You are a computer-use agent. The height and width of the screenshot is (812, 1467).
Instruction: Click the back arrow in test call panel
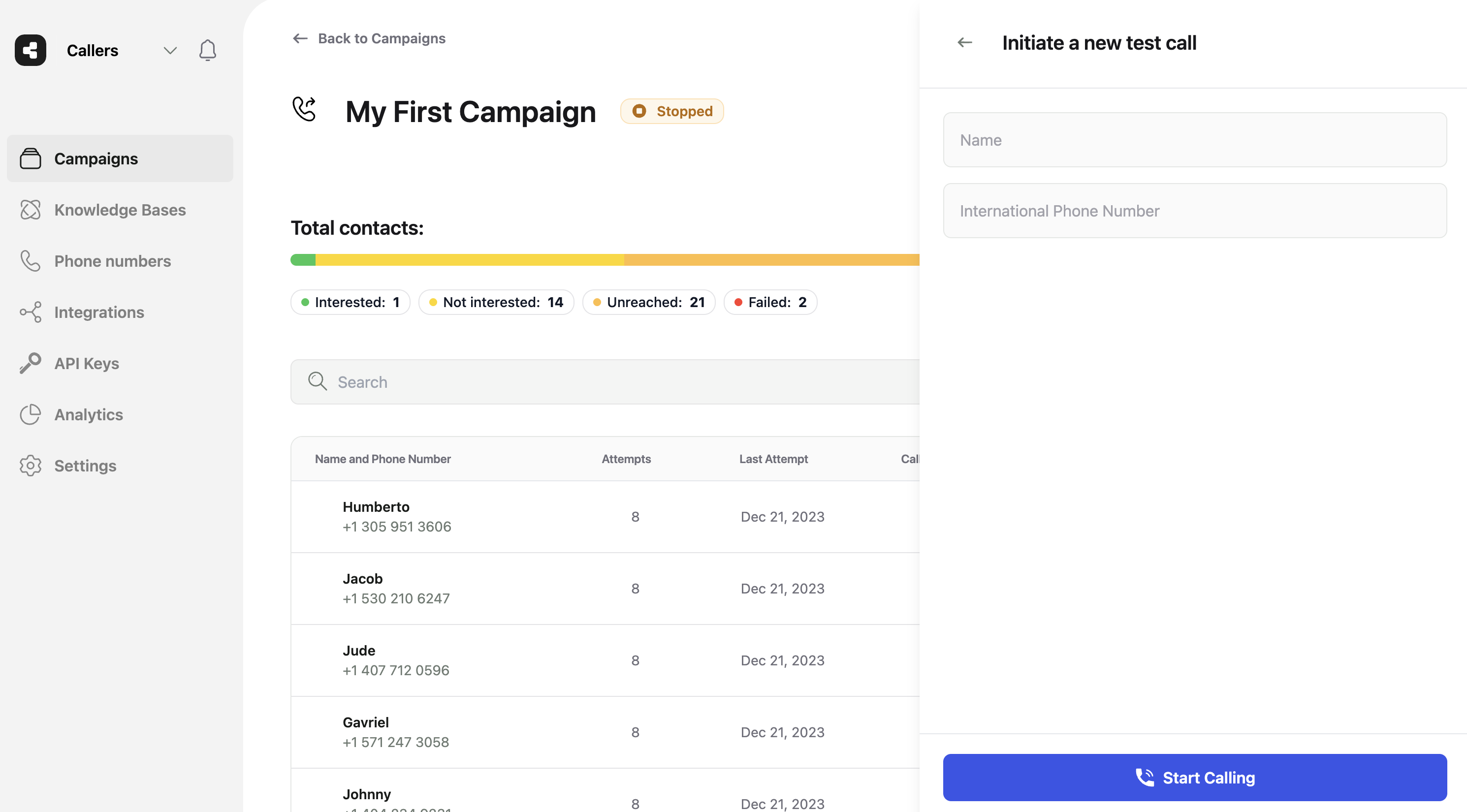[964, 43]
